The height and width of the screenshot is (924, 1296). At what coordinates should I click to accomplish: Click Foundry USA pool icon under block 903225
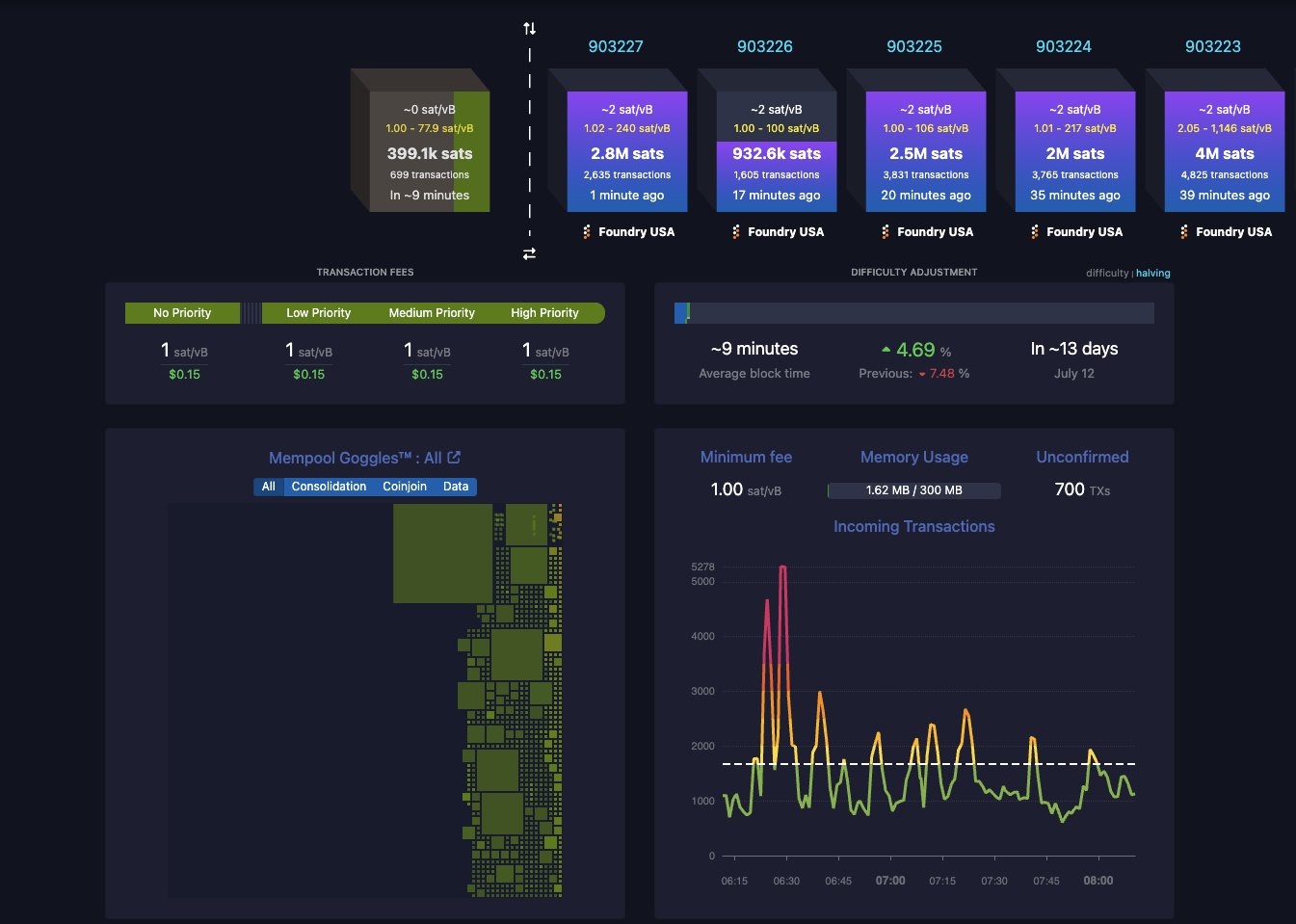pyautogui.click(x=886, y=231)
